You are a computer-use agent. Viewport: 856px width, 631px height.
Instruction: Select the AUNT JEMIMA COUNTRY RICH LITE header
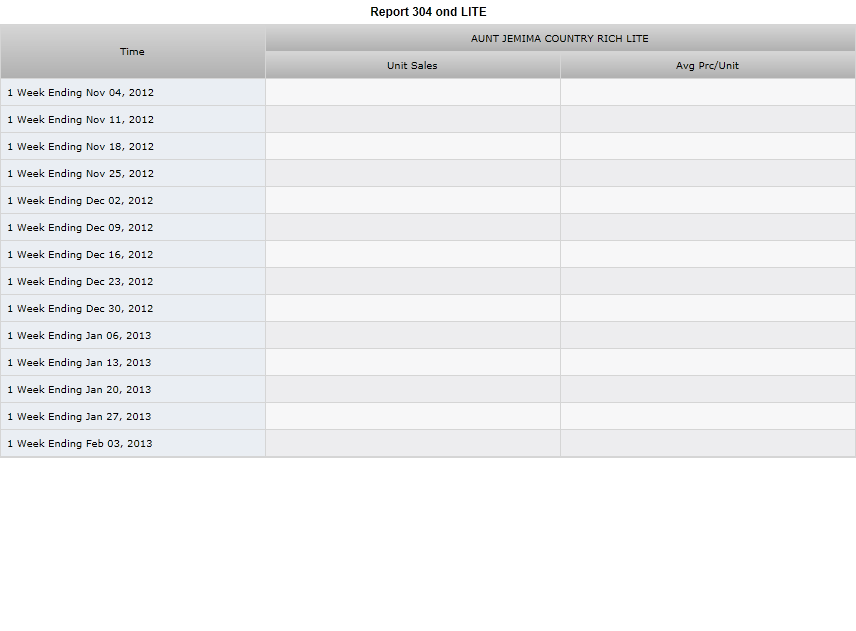560,38
